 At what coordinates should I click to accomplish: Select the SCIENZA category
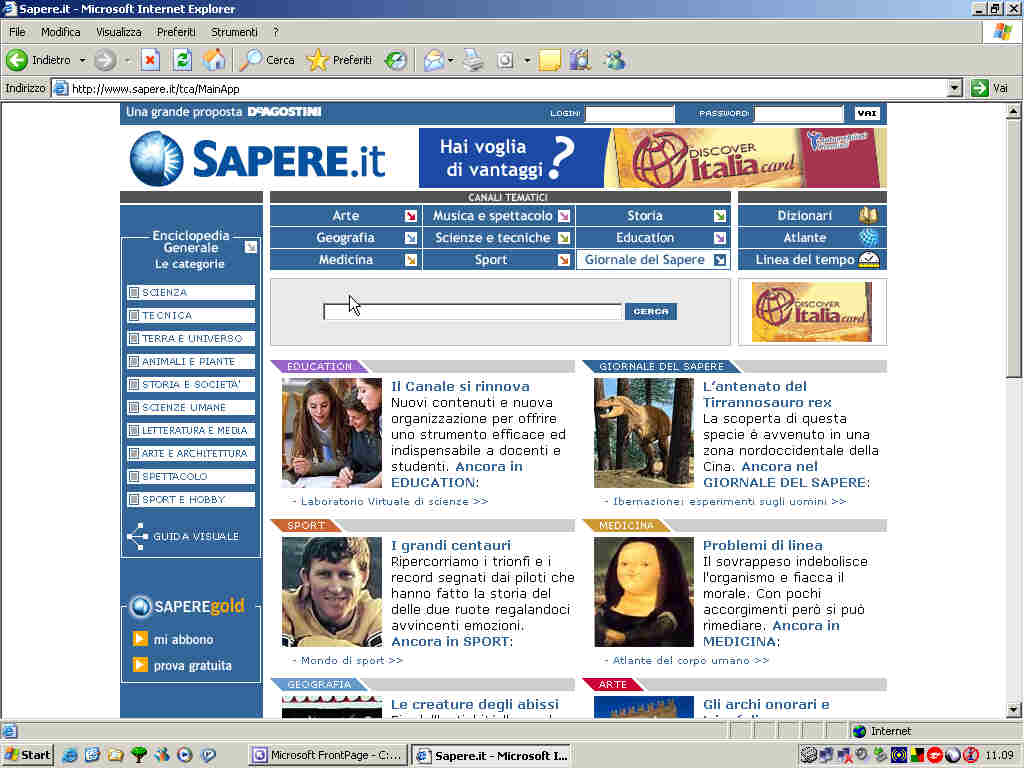point(191,293)
